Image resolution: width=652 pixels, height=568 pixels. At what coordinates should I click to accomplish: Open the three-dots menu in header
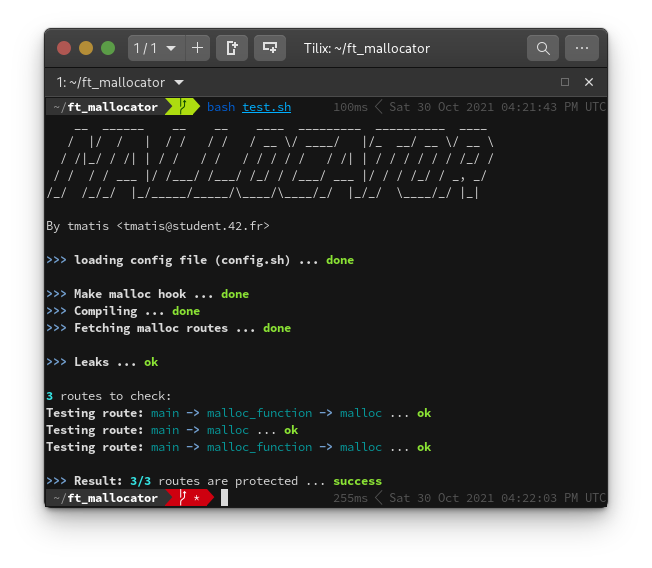pyautogui.click(x=582, y=48)
